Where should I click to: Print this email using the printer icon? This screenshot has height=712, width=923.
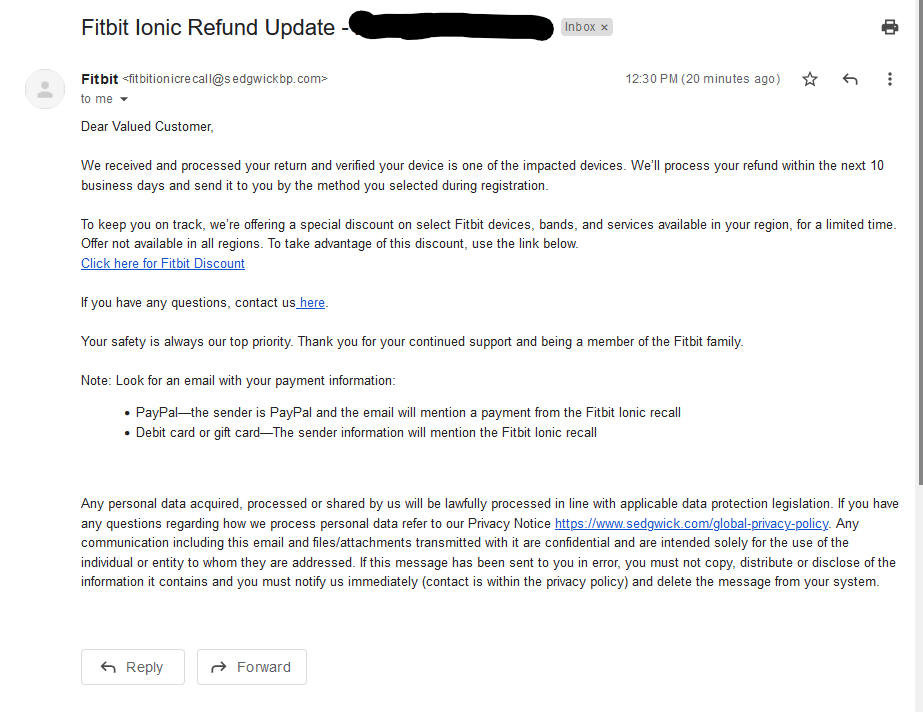(889, 27)
